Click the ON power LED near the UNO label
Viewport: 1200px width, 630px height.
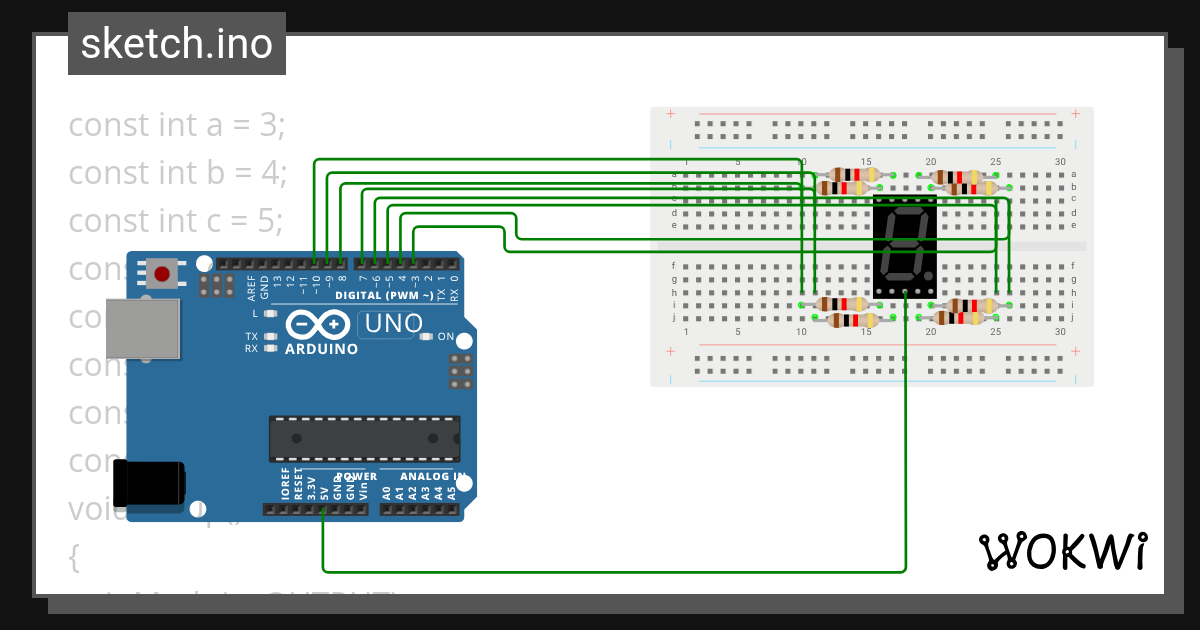click(427, 336)
